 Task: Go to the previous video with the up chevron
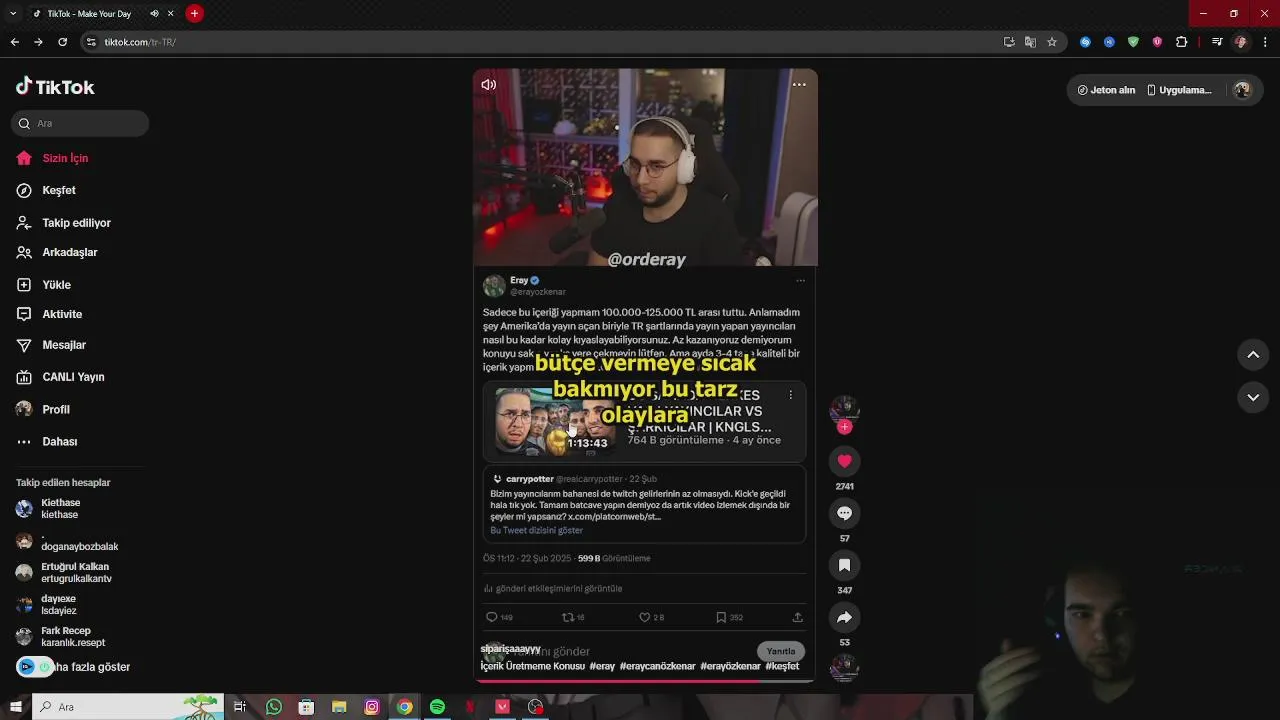1253,355
